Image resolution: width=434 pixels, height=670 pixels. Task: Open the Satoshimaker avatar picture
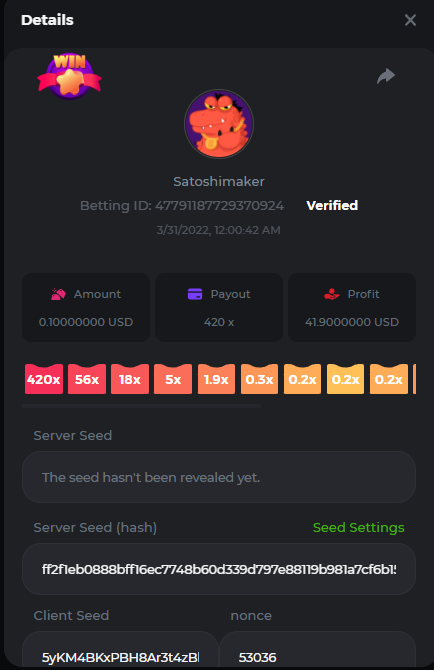pyautogui.click(x=219, y=124)
